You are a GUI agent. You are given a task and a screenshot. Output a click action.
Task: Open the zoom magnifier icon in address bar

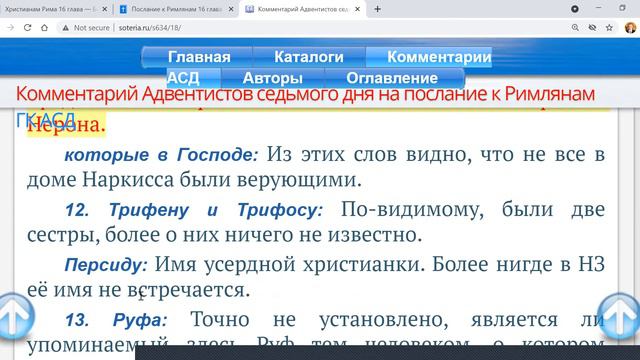point(575,28)
